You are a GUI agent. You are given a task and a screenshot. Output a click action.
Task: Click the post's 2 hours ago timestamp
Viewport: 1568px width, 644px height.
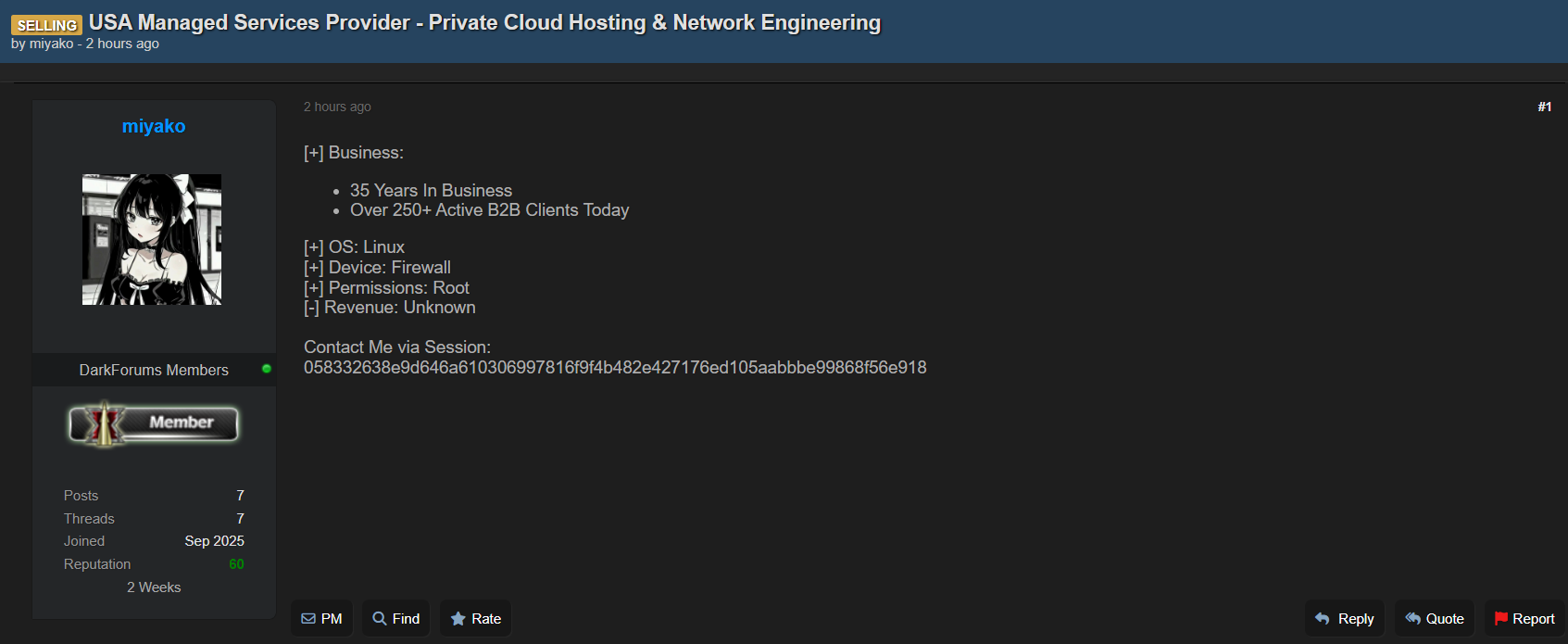click(x=337, y=107)
